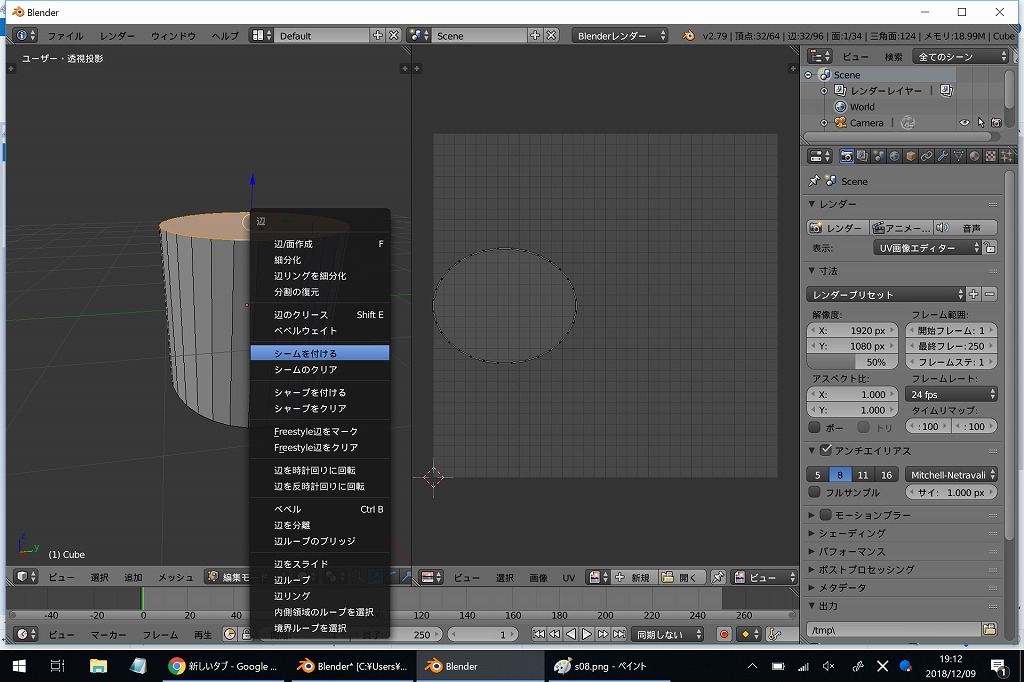The height and width of the screenshot is (682, 1024).
Task: Click the 50% resolution scale slider
Action: pyautogui.click(x=853, y=362)
